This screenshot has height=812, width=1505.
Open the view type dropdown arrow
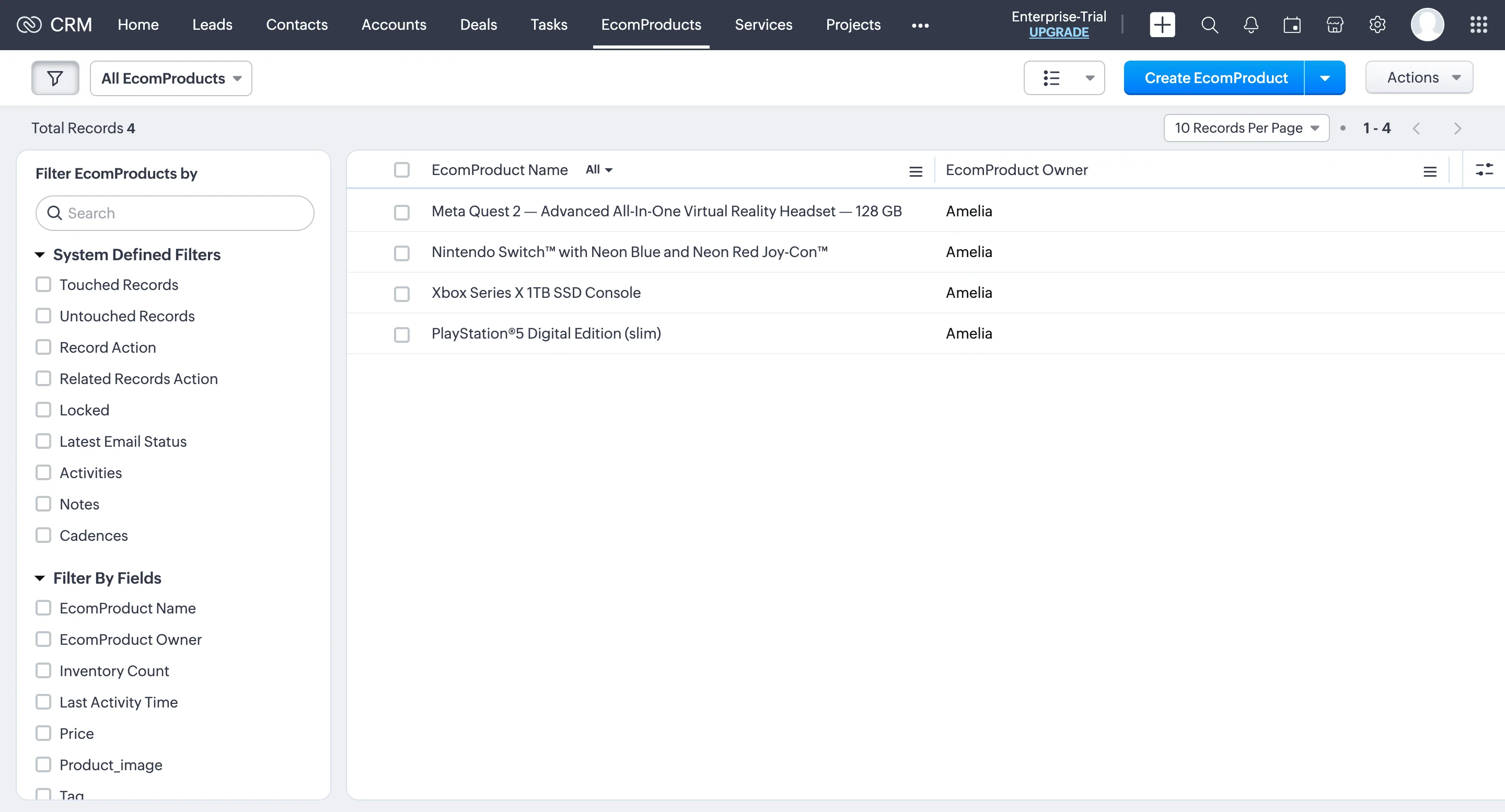tap(1090, 78)
